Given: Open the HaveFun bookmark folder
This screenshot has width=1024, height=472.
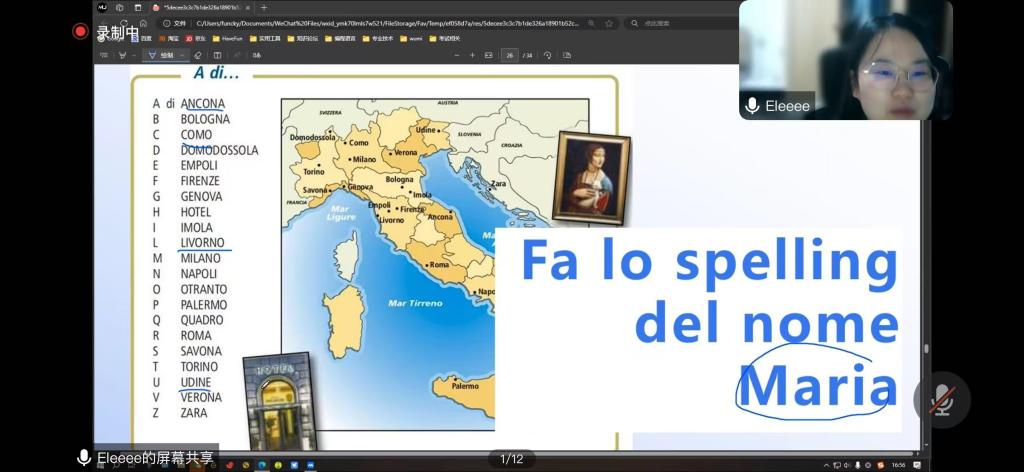Looking at the screenshot, I should click(227, 38).
